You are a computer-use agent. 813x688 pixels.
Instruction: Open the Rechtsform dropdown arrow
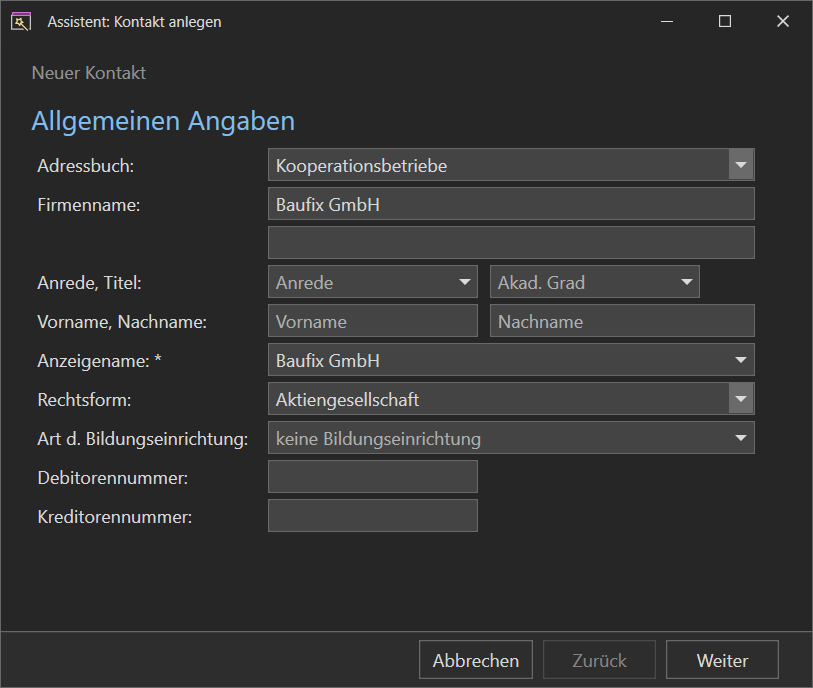click(741, 399)
